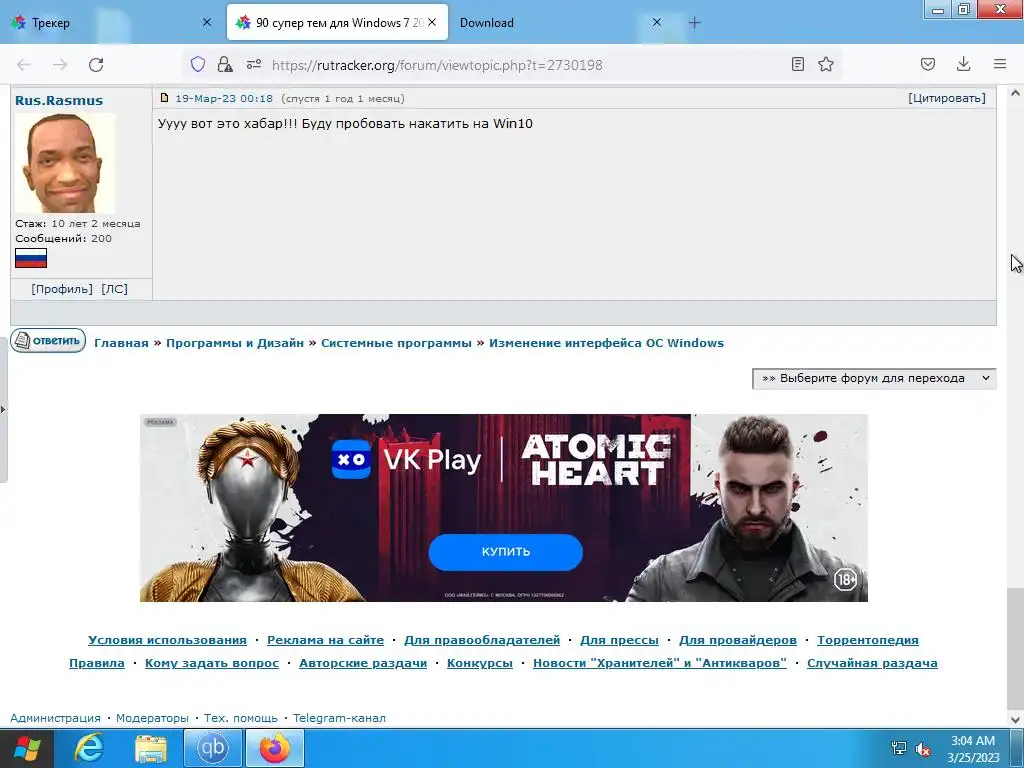Click the small post icon beside date
Screen dimensions: 1024x768
165,98
